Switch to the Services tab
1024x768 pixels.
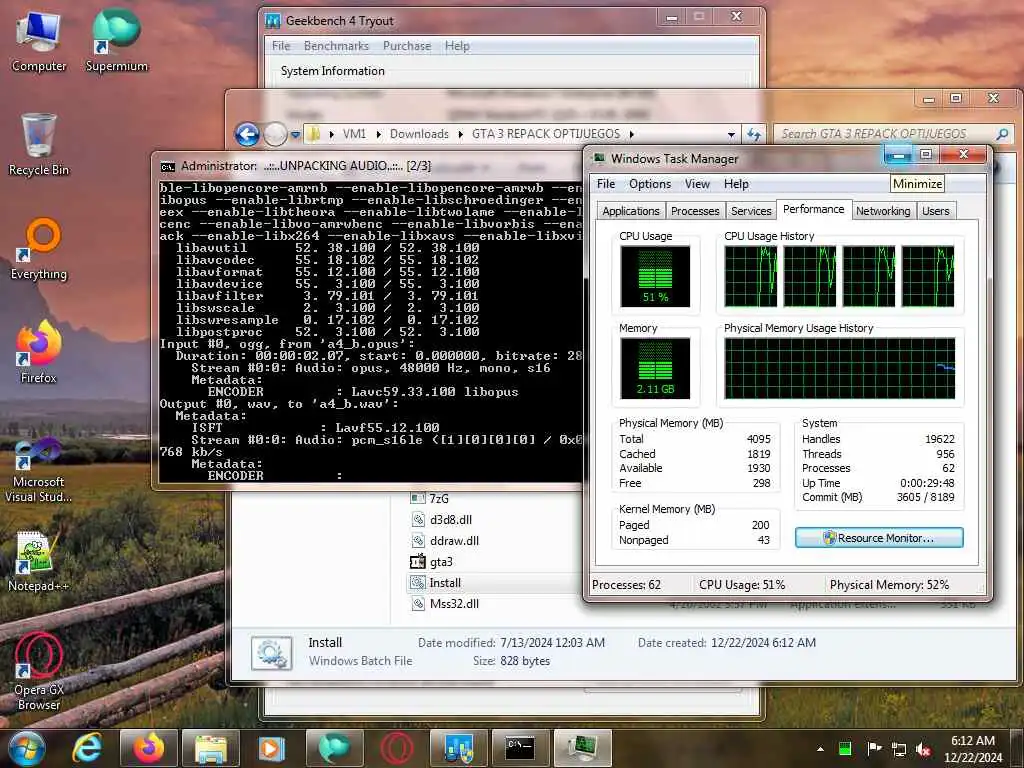point(751,211)
